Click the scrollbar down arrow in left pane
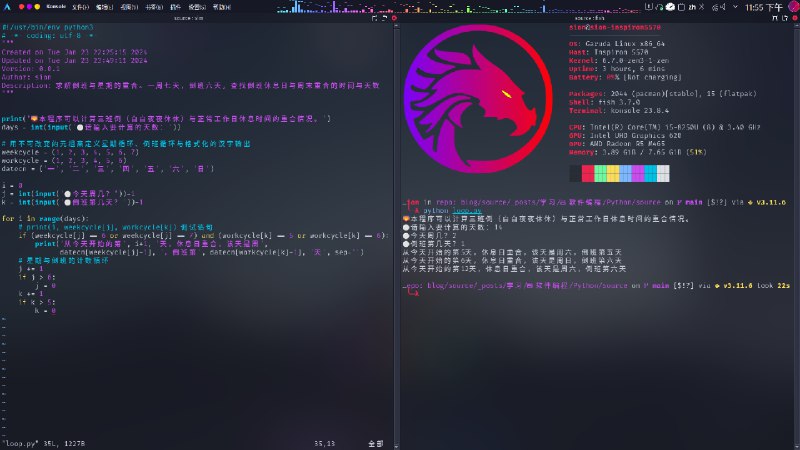Image resolution: width=800 pixels, height=450 pixels. 396,446
